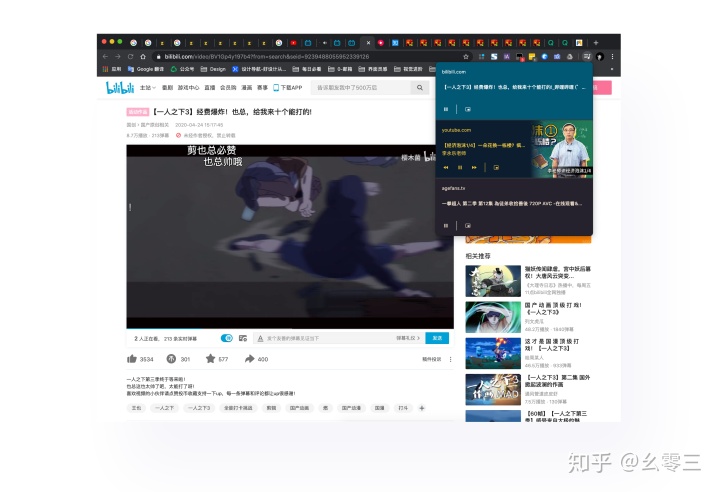Skip to previous track on youtube.com media
Viewport: 720px width, 492px height.
point(445,168)
